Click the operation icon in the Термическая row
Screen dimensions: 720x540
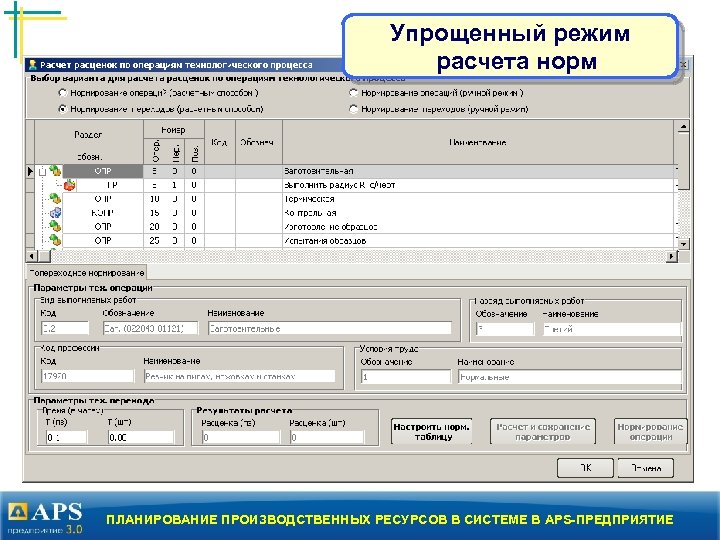click(55, 199)
